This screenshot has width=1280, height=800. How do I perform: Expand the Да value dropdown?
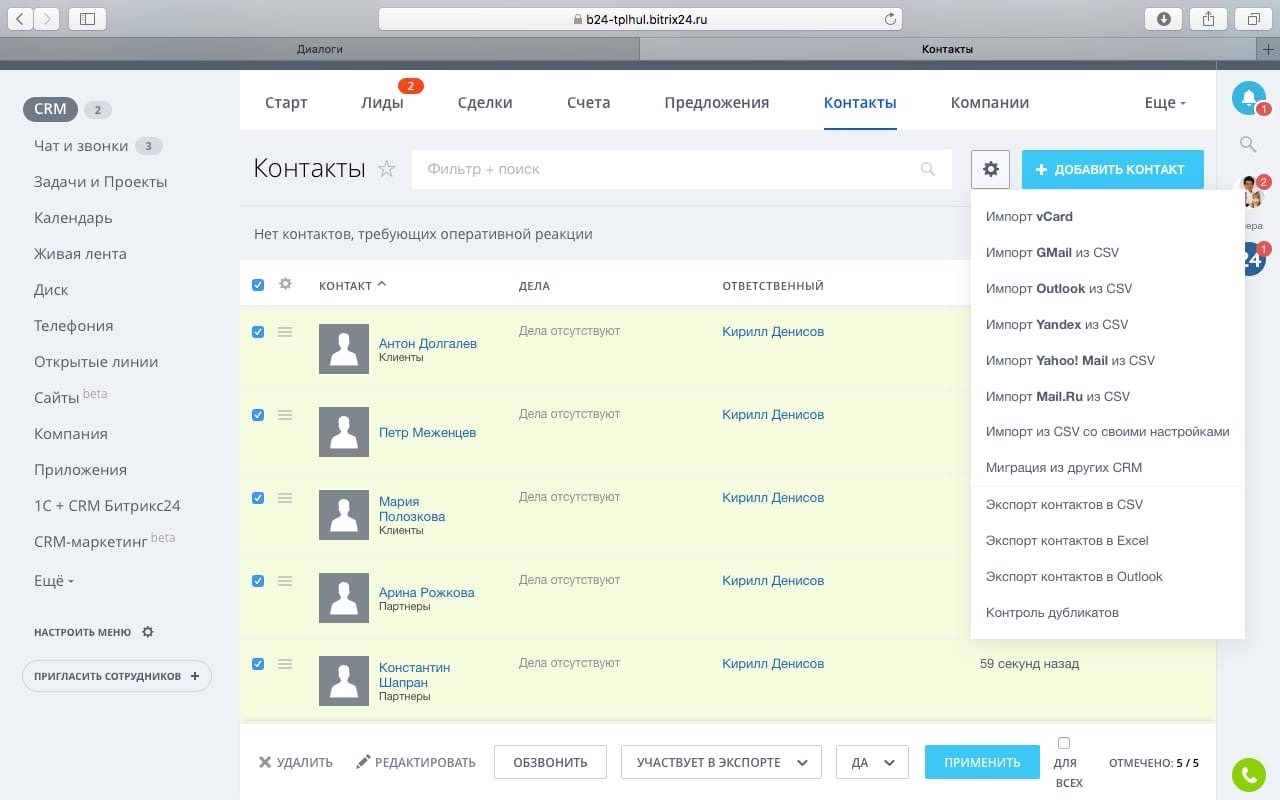click(x=872, y=762)
